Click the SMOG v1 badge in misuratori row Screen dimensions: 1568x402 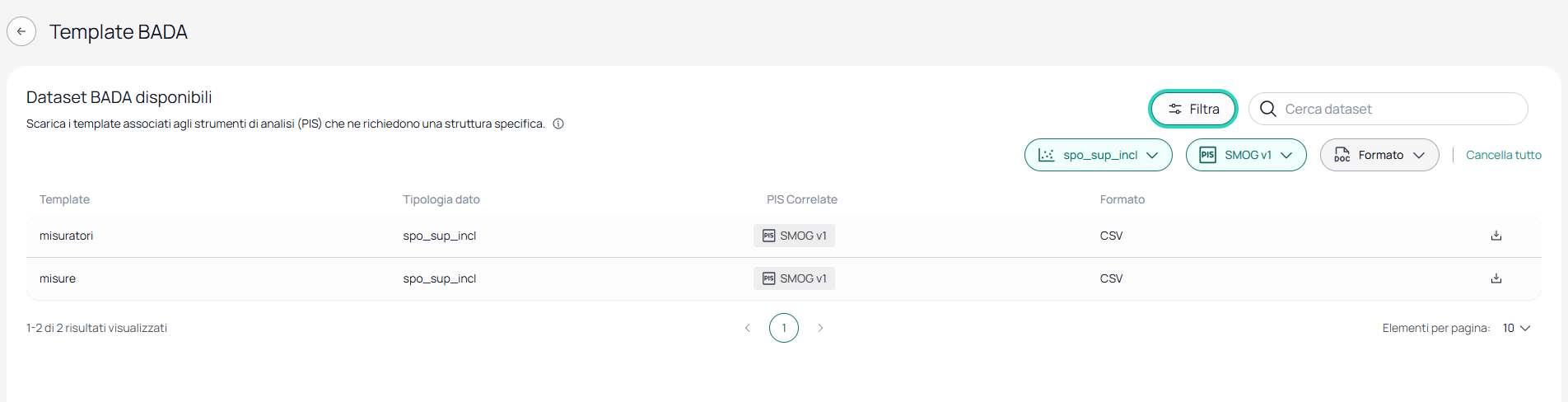tap(794, 236)
